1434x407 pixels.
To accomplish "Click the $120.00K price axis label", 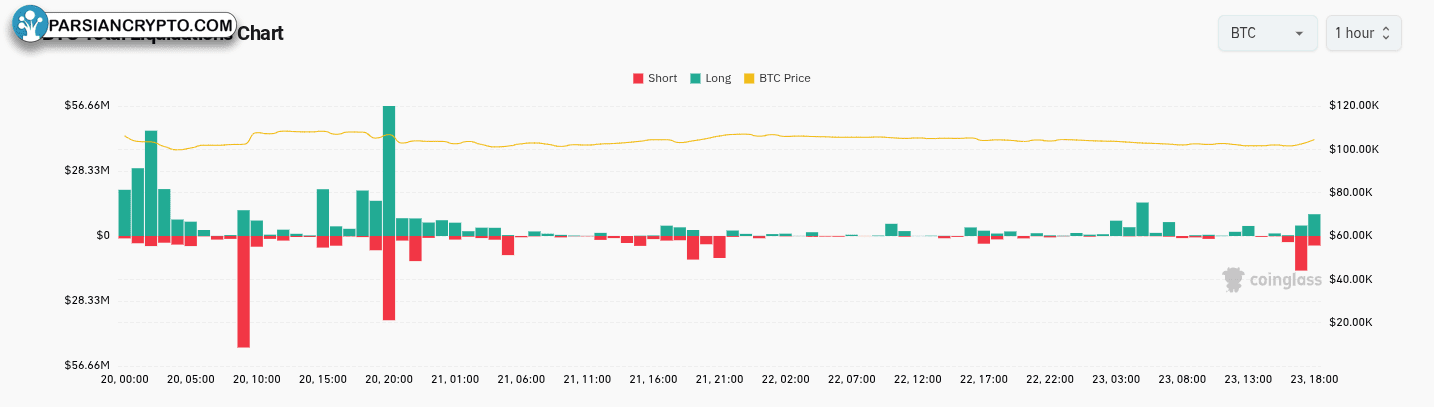I will tap(1354, 106).
